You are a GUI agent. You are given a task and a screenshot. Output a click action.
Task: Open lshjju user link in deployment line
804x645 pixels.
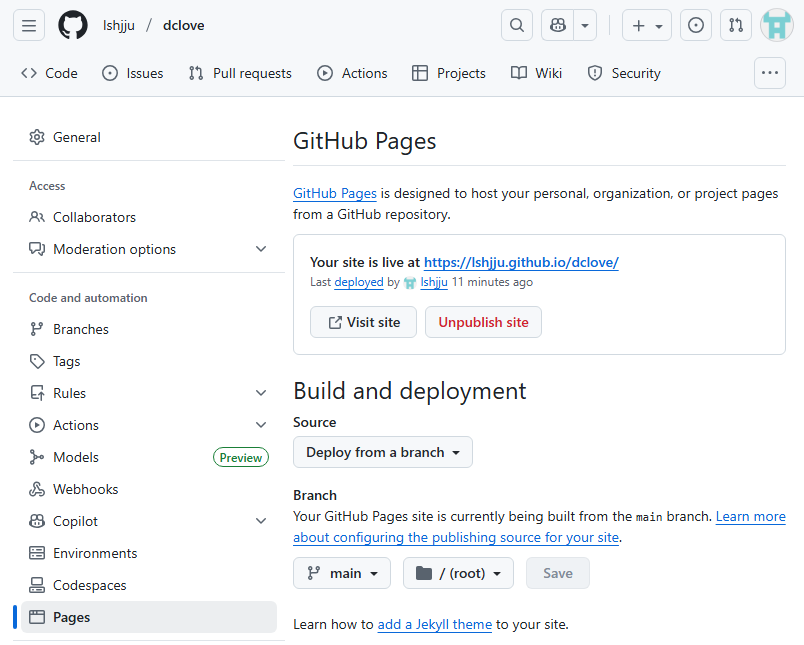tap(434, 282)
